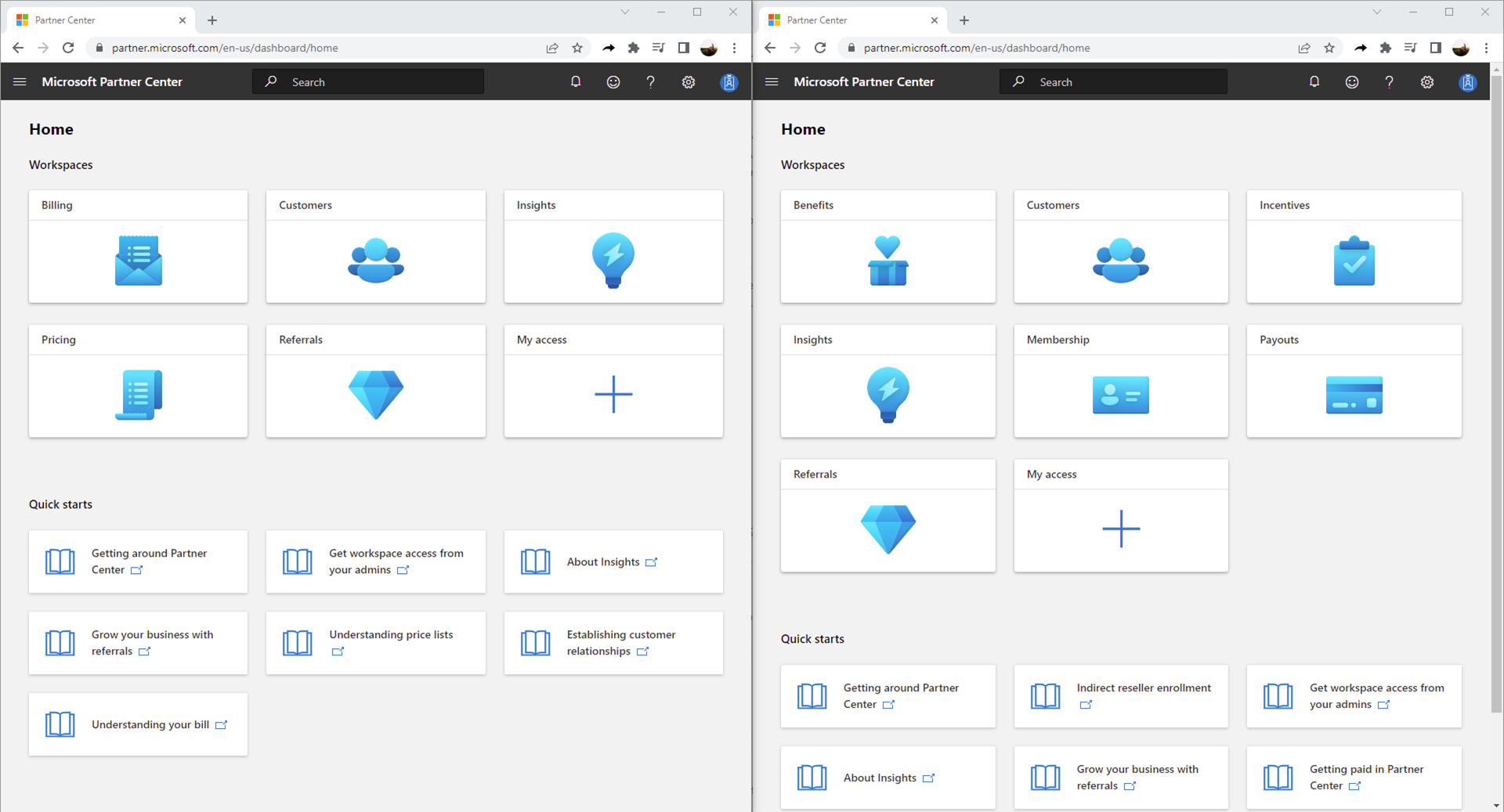1504x812 pixels.
Task: Toggle side panel in left window
Action: (x=684, y=48)
